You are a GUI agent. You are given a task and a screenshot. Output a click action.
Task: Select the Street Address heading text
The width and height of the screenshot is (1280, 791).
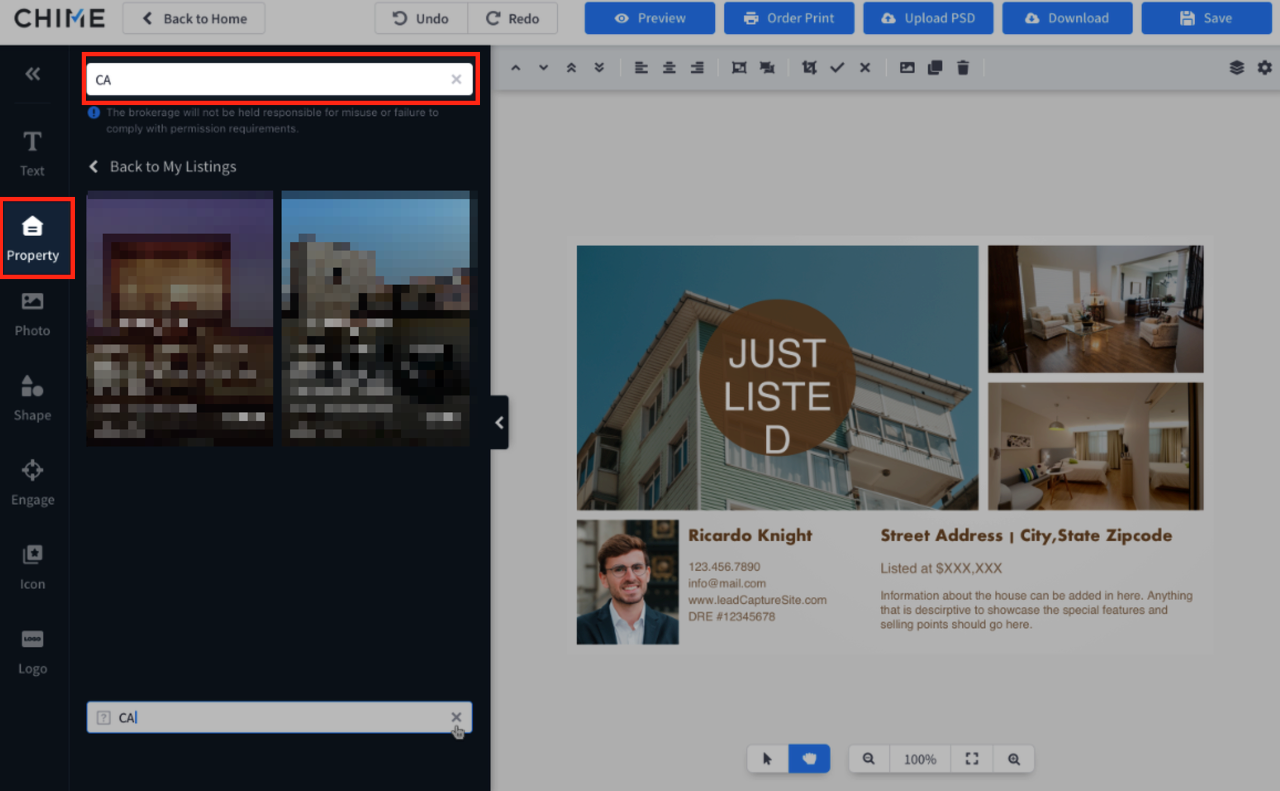[x=1026, y=536]
